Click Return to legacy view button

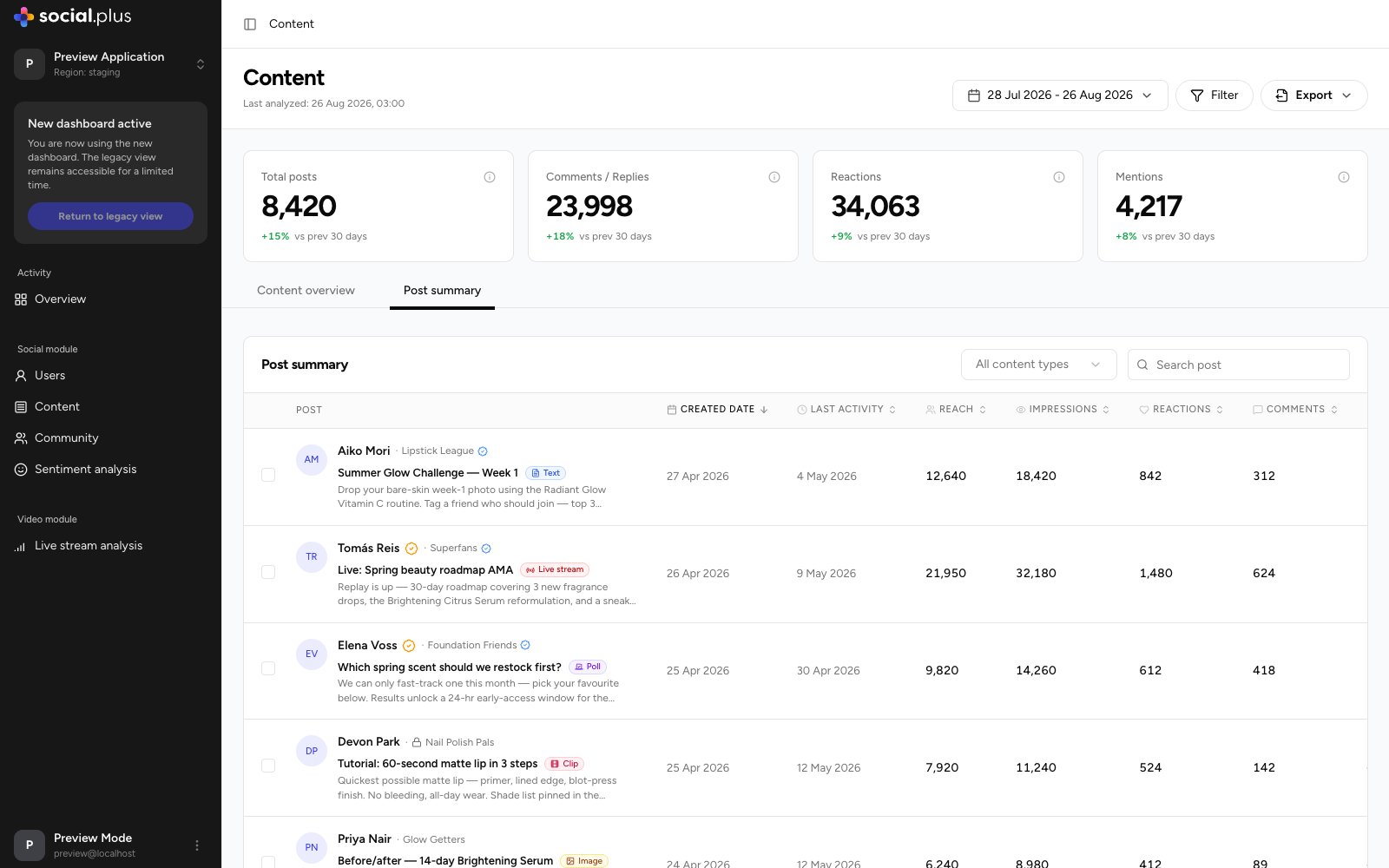tap(110, 216)
